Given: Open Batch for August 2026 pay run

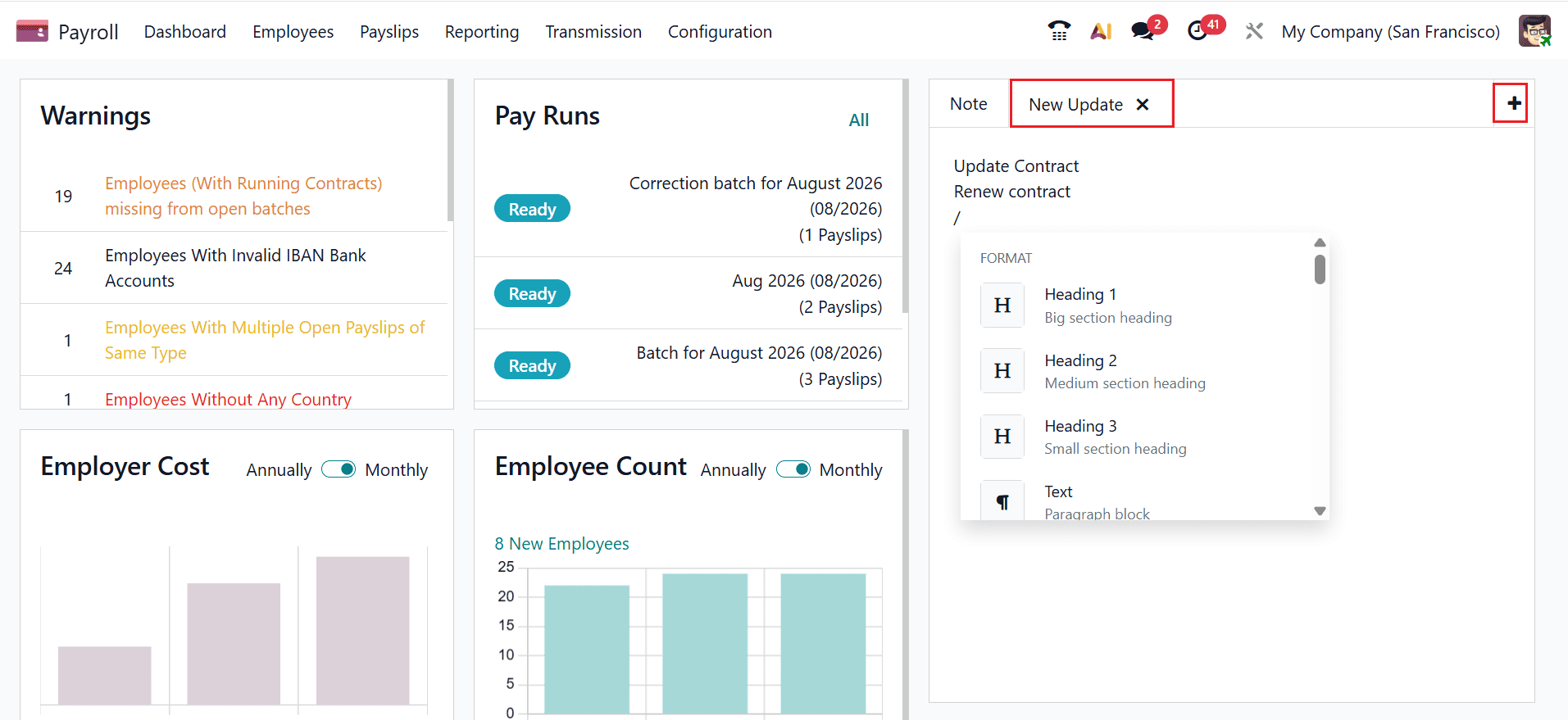Looking at the screenshot, I should click(759, 366).
